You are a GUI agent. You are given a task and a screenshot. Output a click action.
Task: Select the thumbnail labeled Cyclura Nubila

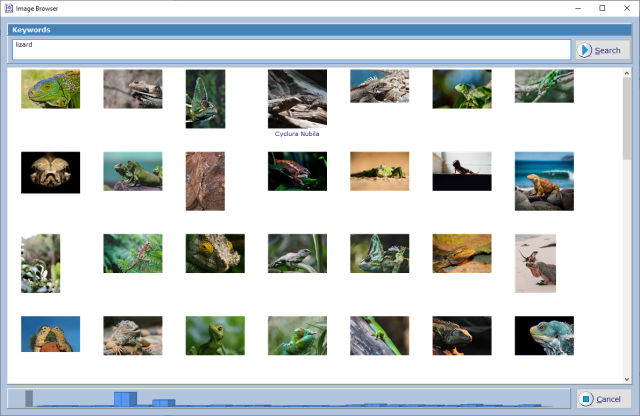pos(297,99)
